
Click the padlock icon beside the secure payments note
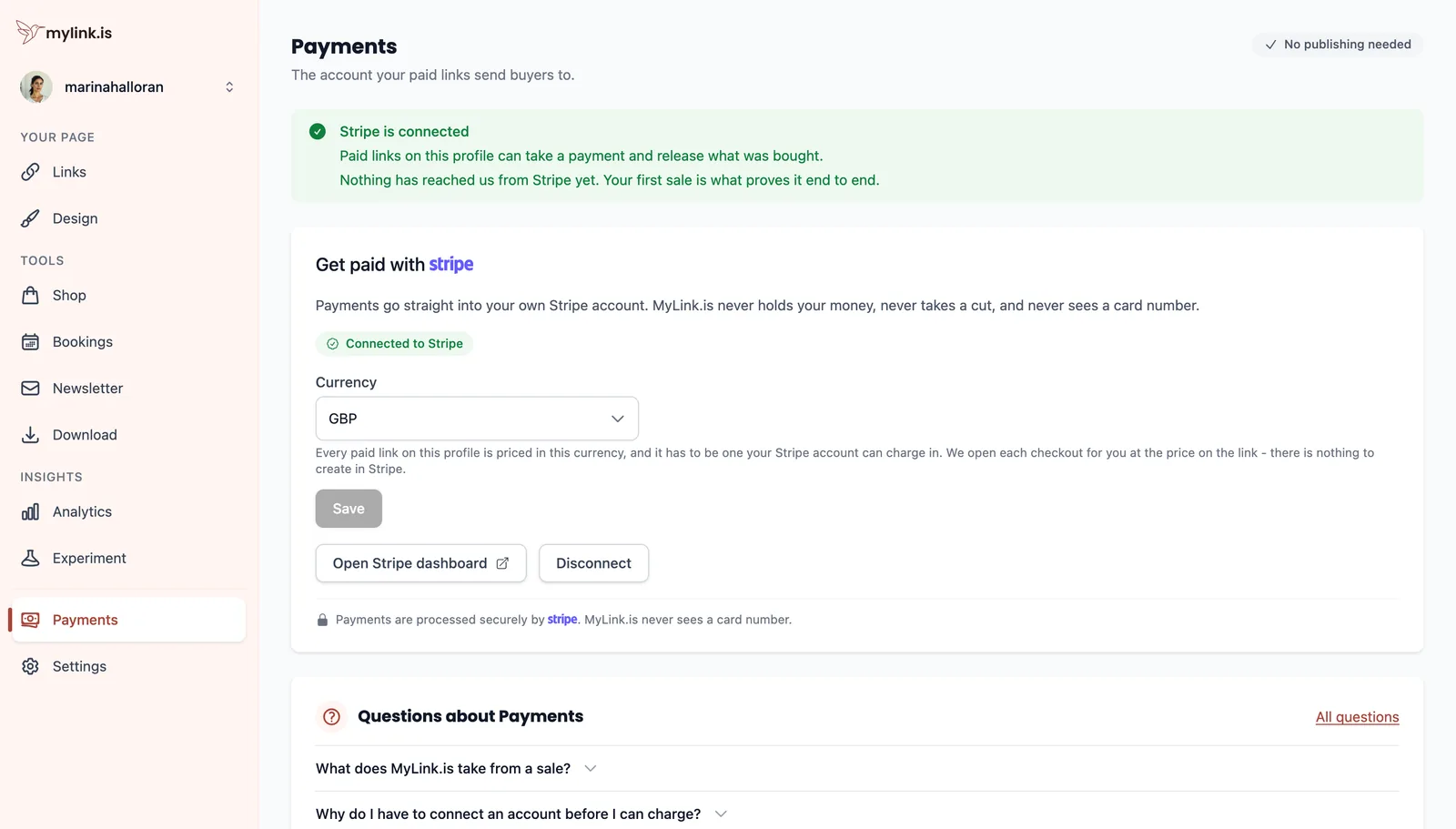point(322,621)
